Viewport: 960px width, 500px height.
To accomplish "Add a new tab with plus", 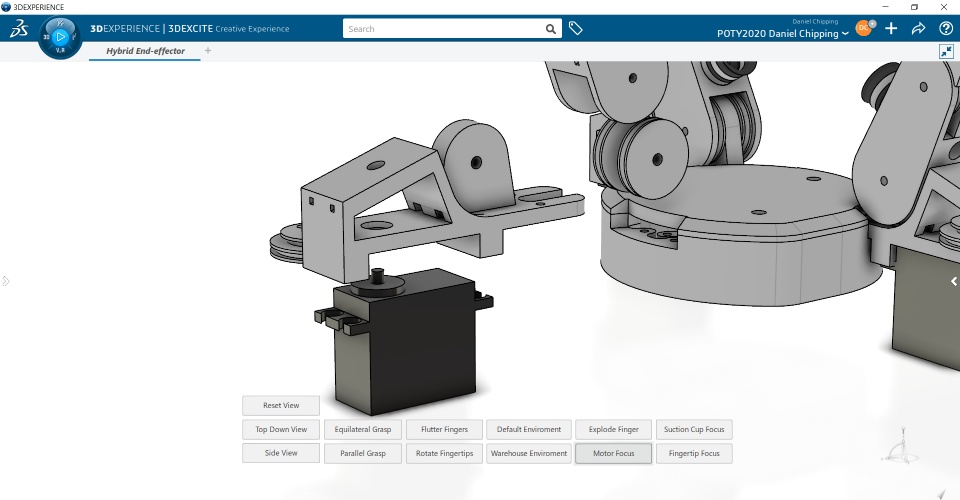I will 208,51.
